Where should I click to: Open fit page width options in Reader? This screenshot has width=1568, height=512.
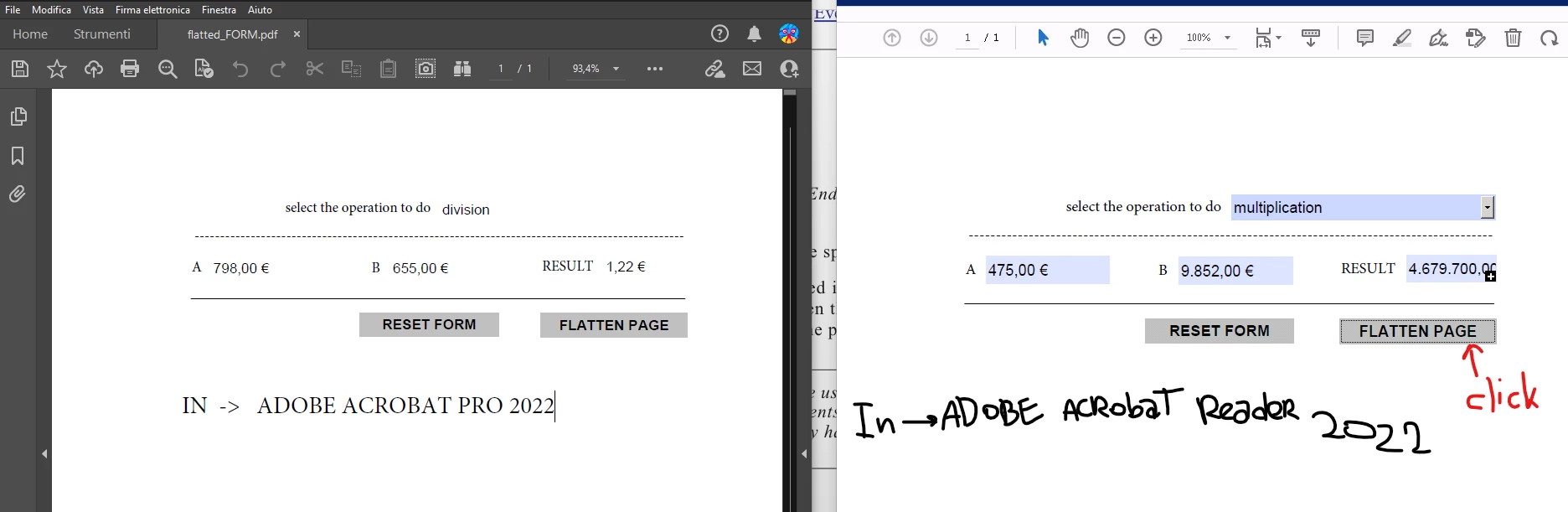(1267, 38)
